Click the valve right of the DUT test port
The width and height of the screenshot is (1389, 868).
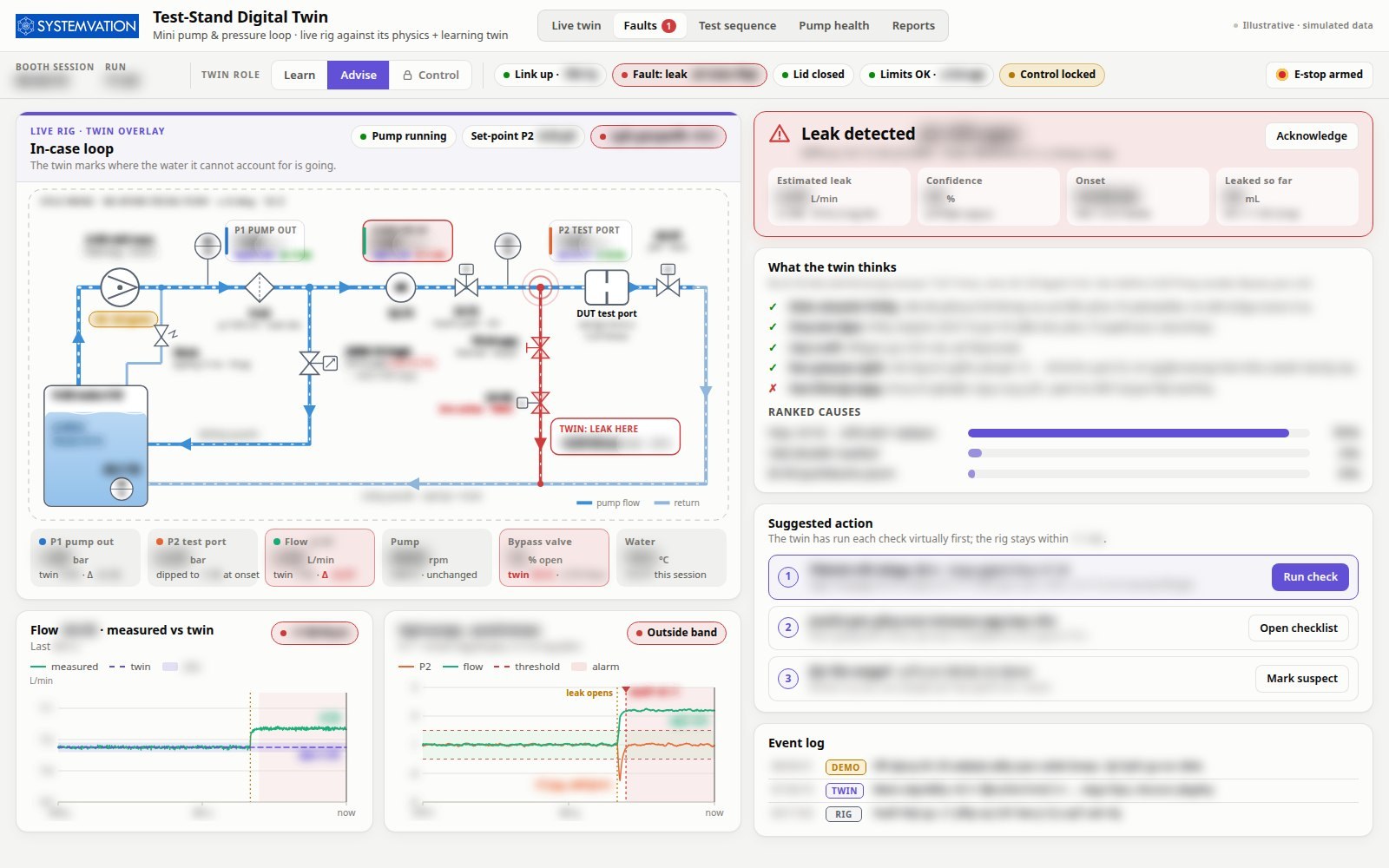(668, 281)
